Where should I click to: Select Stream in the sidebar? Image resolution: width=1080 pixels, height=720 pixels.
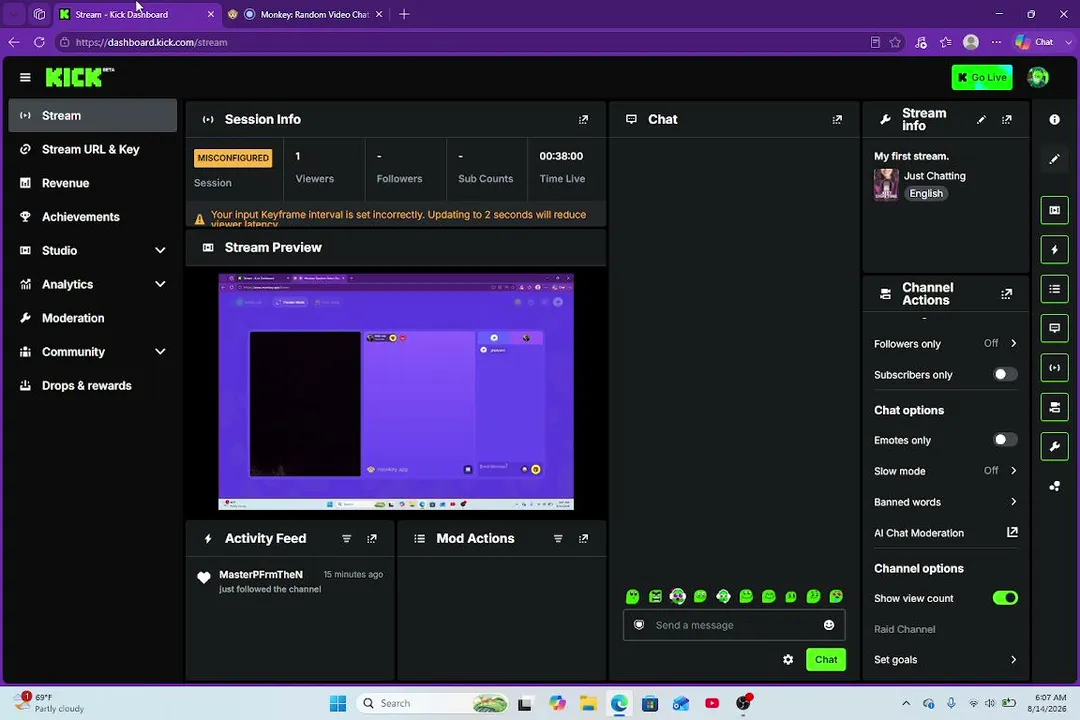click(x=92, y=115)
